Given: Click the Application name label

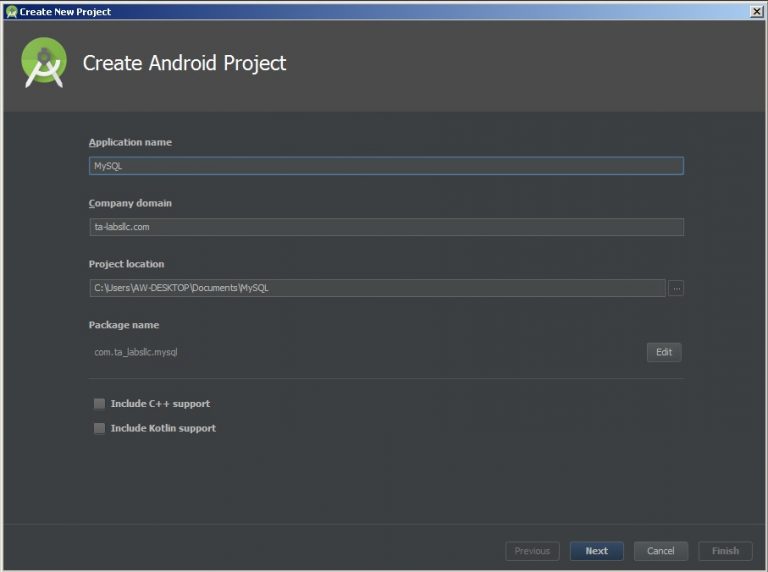Looking at the screenshot, I should [130, 142].
